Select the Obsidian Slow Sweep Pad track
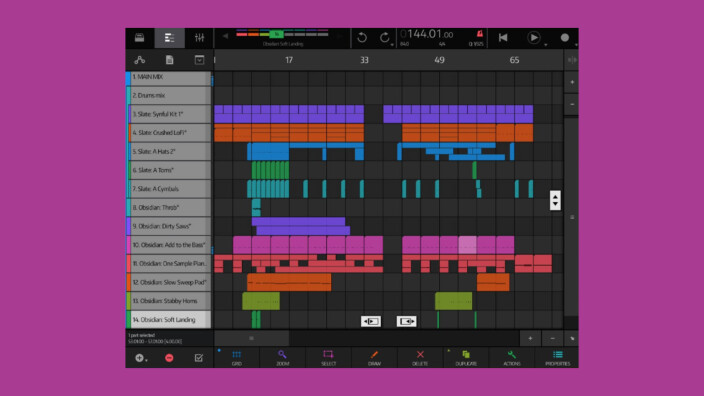 pyautogui.click(x=170, y=282)
